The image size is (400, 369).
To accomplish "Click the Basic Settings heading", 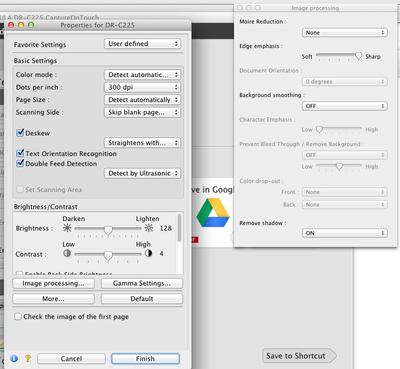I will (x=35, y=61).
